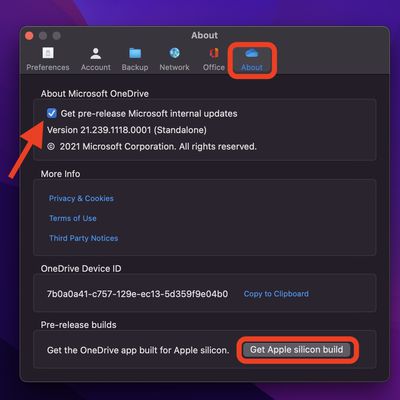Click the 'About Microsoft OneDrive' section heading

pyautogui.click(x=95, y=94)
